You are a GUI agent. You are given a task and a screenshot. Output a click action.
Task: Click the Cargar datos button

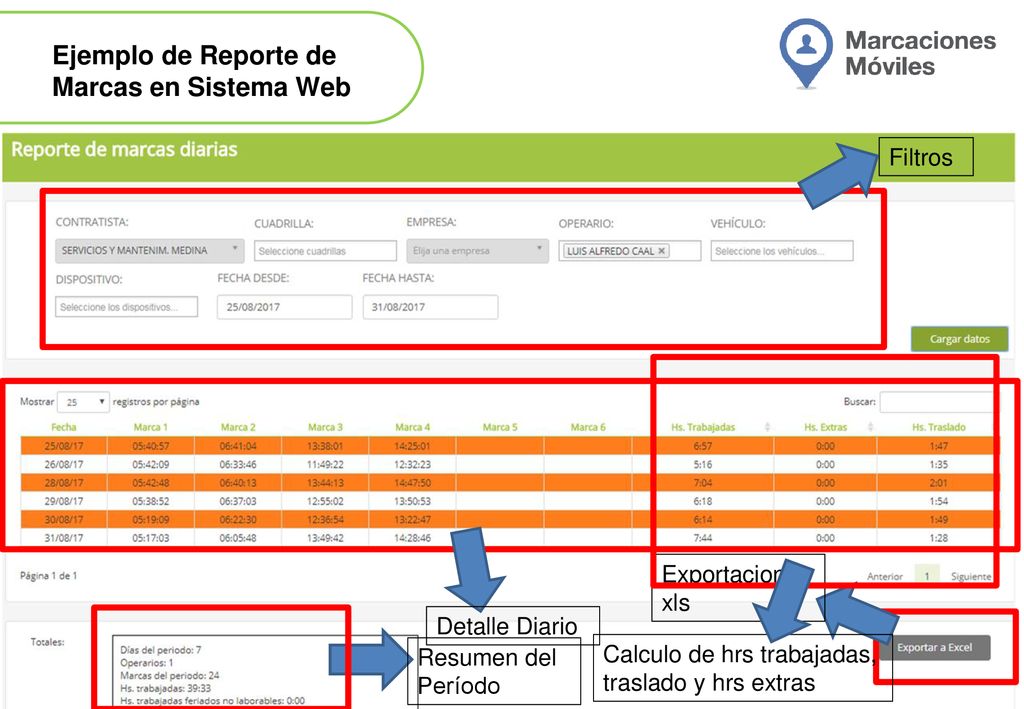[959, 339]
